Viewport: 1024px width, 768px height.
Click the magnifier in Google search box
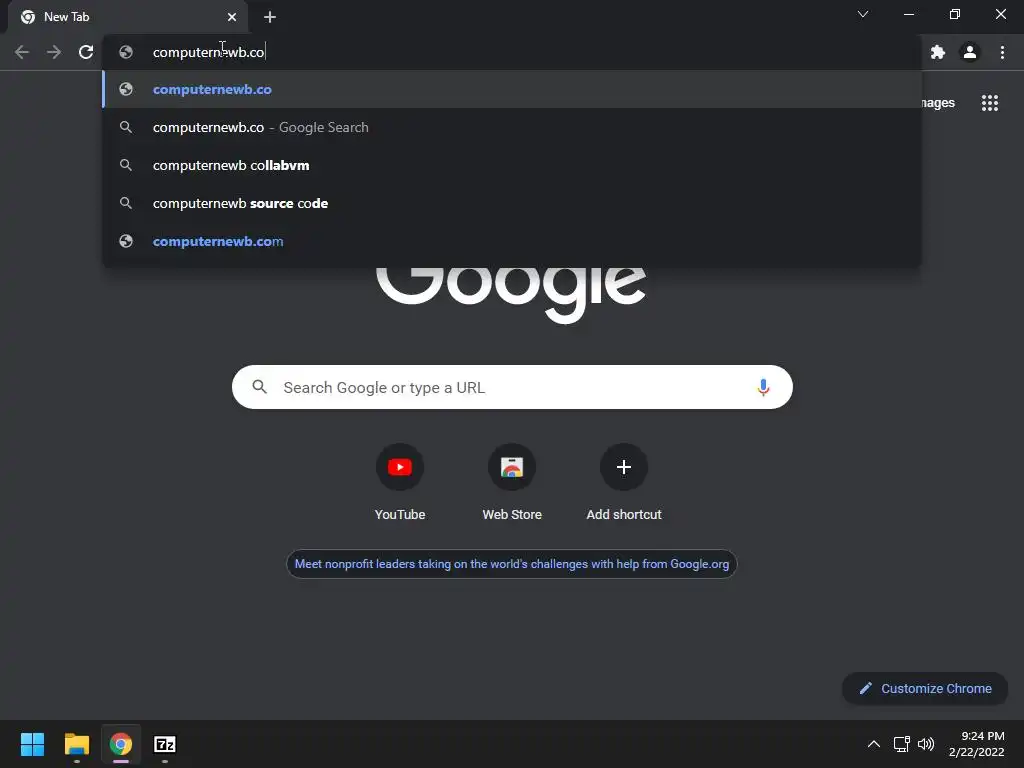(259, 387)
